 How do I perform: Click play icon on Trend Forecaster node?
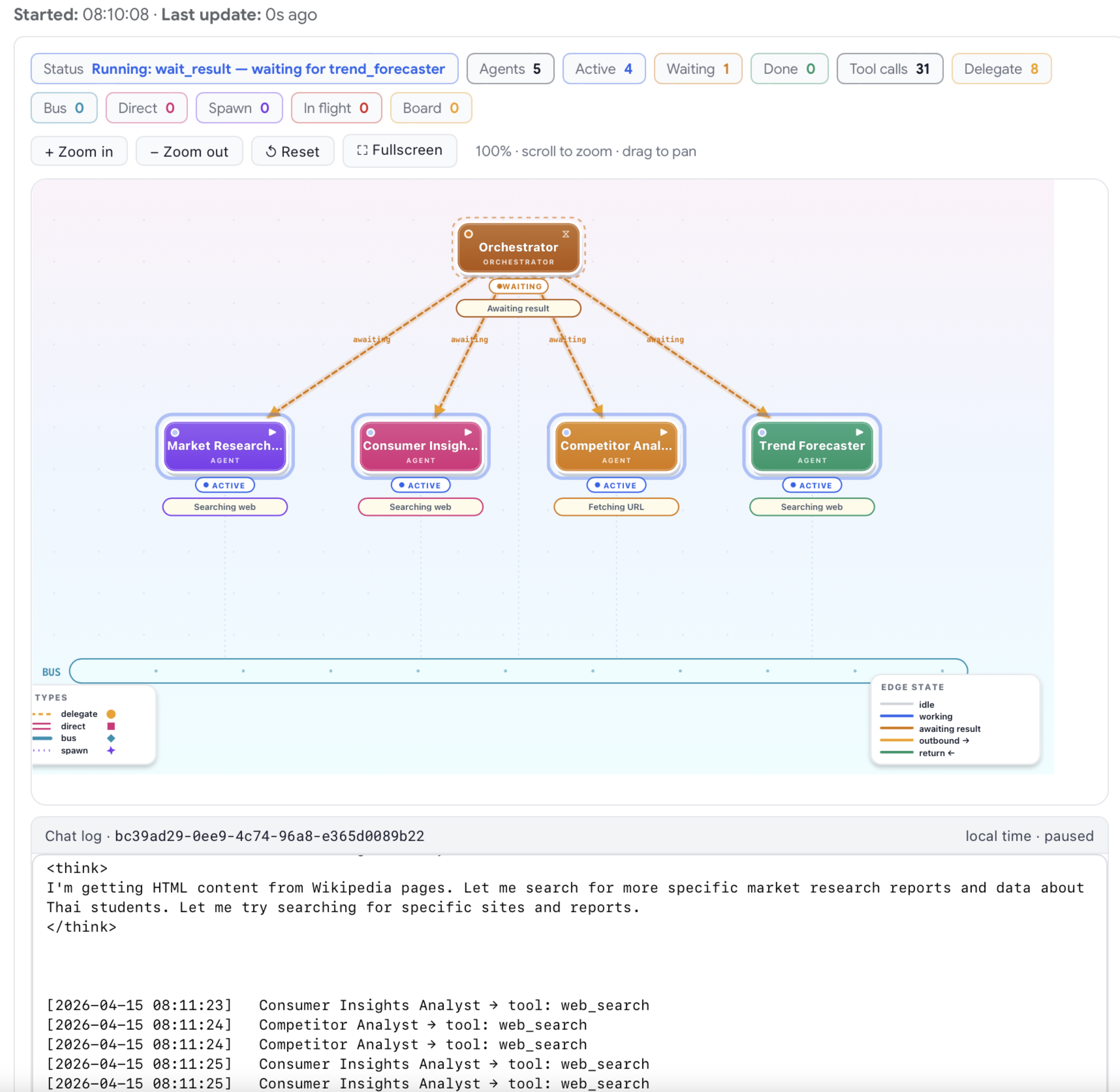click(x=859, y=432)
